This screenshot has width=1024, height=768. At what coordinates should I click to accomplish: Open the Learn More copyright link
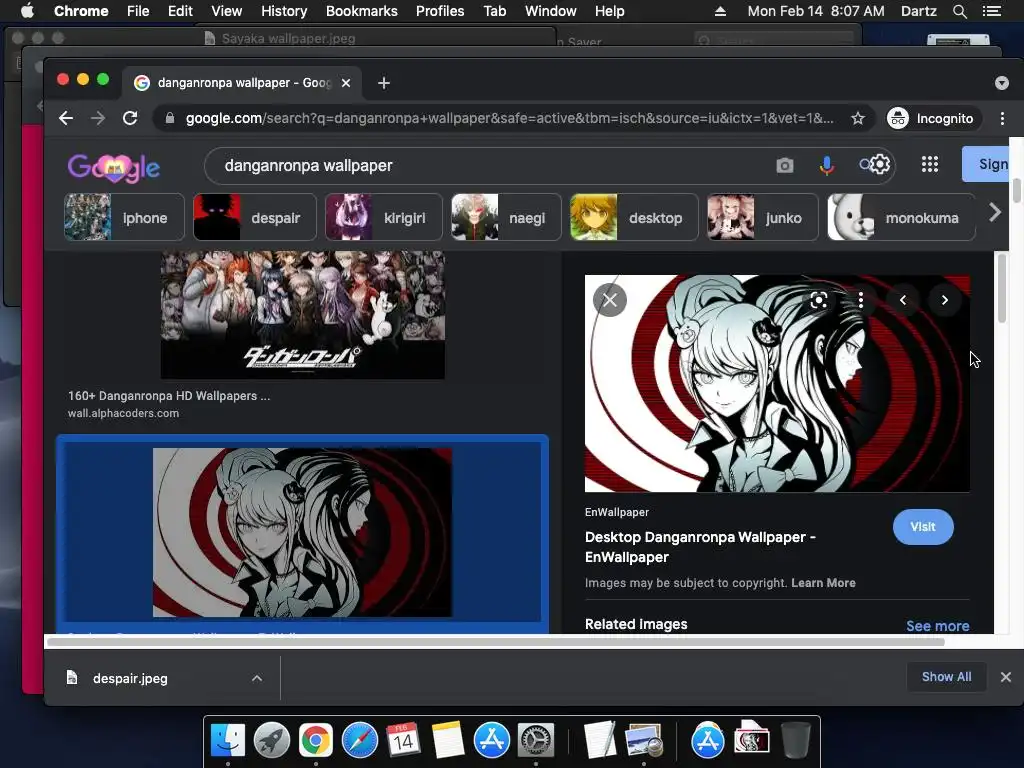[x=823, y=583]
